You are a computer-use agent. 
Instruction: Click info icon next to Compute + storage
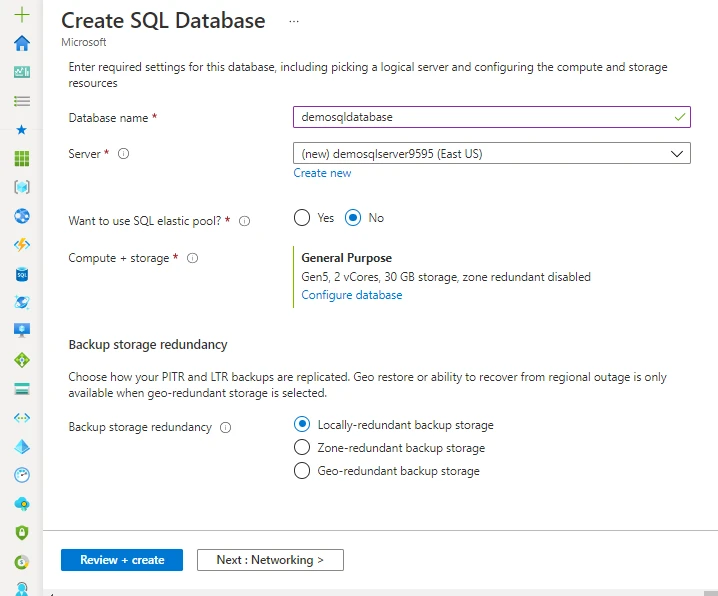[x=192, y=258]
